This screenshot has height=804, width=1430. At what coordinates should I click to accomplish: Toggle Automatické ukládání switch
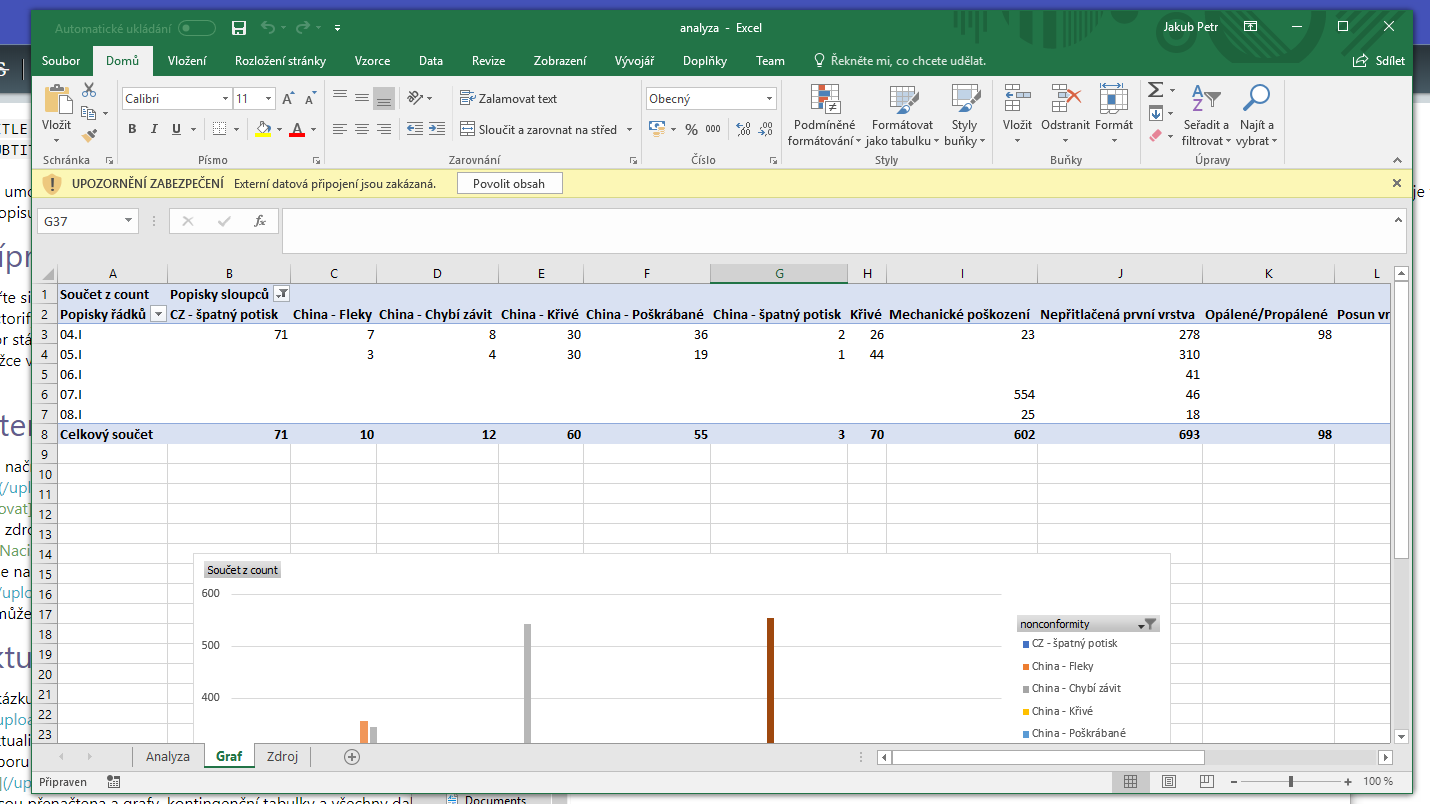[x=197, y=28]
